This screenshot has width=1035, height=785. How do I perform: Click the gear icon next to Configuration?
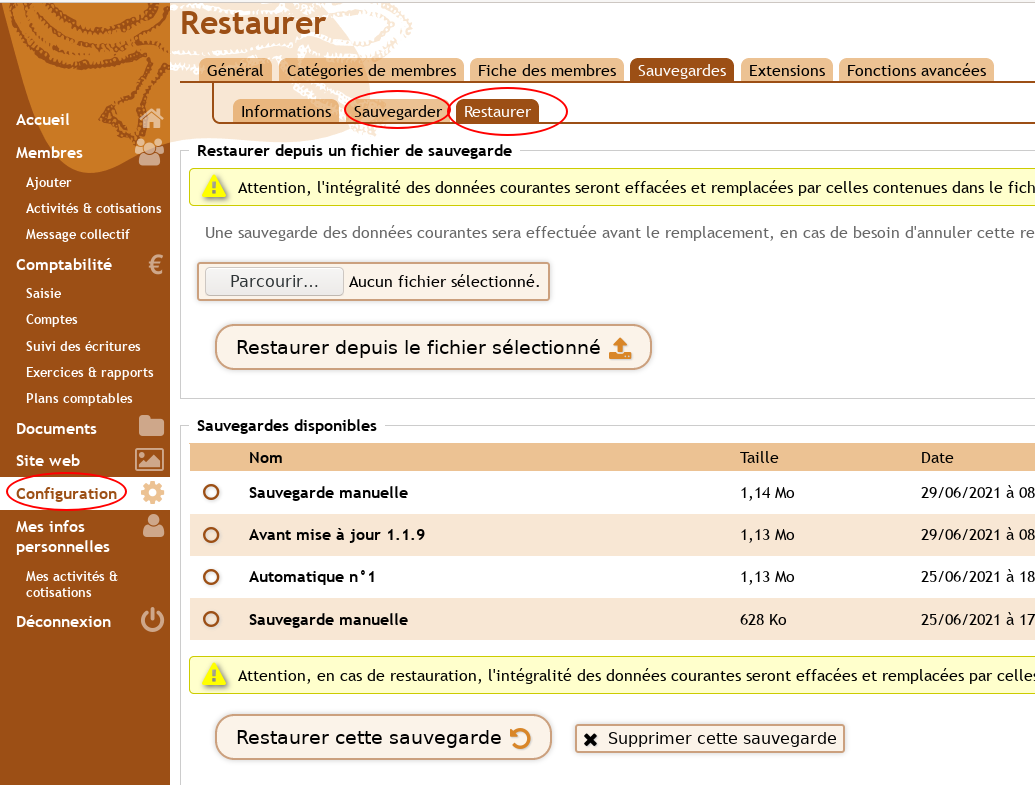(x=152, y=493)
